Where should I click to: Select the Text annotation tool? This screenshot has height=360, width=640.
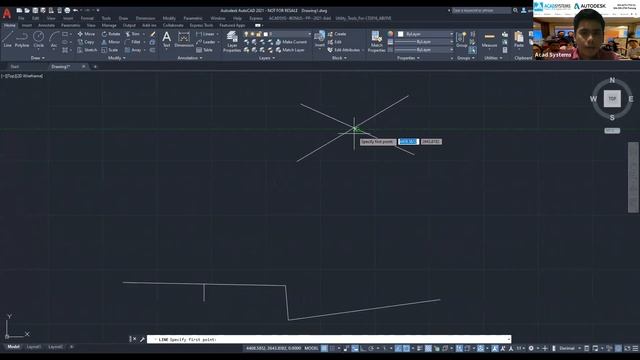[x=167, y=40]
